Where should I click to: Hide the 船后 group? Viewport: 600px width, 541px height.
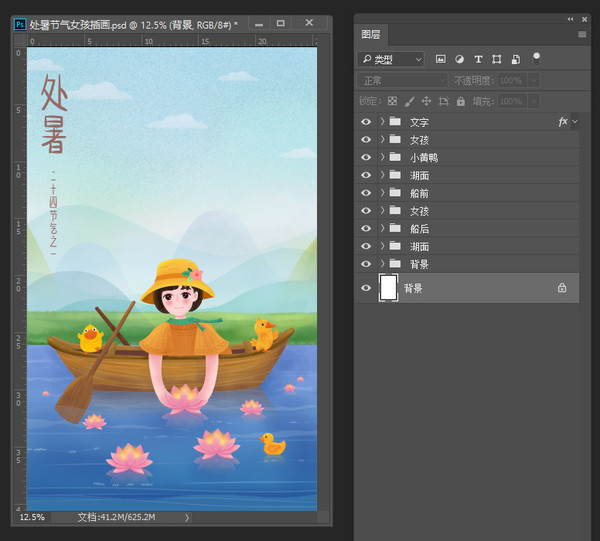366,228
